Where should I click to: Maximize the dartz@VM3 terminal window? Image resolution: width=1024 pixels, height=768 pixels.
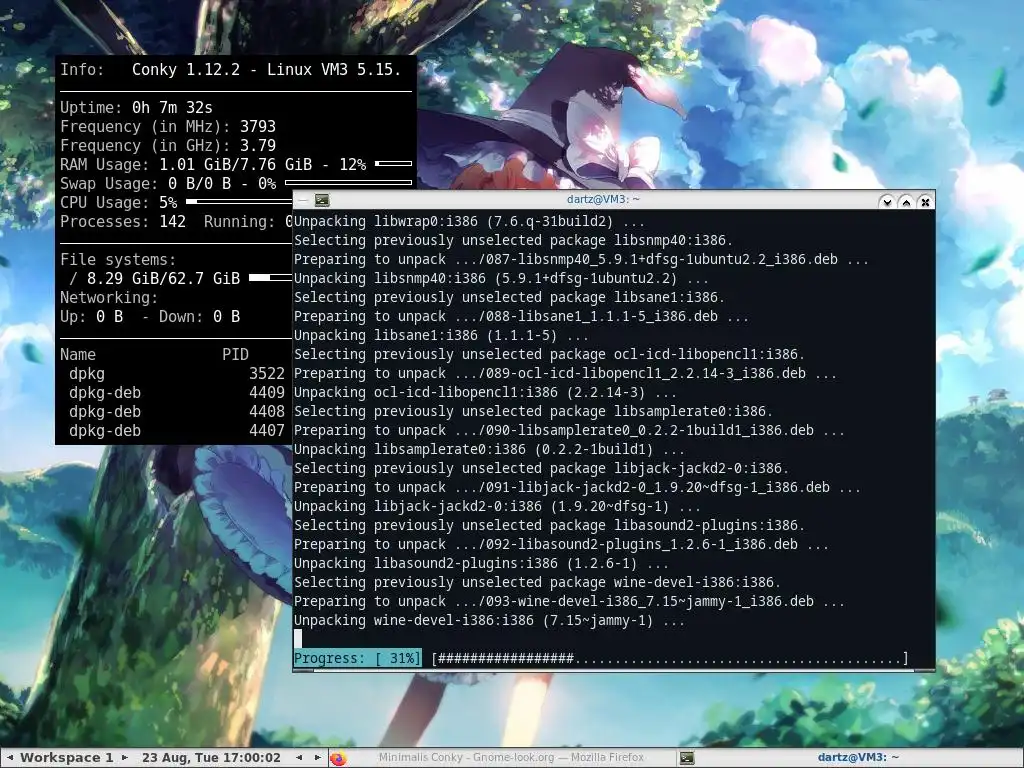click(906, 202)
